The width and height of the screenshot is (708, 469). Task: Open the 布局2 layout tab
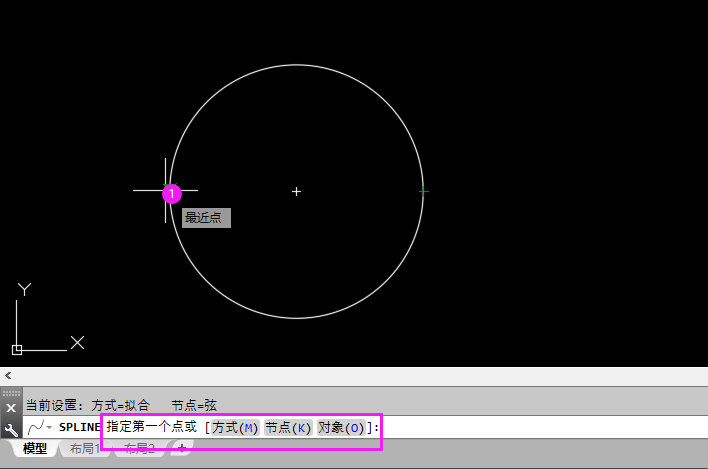click(139, 448)
